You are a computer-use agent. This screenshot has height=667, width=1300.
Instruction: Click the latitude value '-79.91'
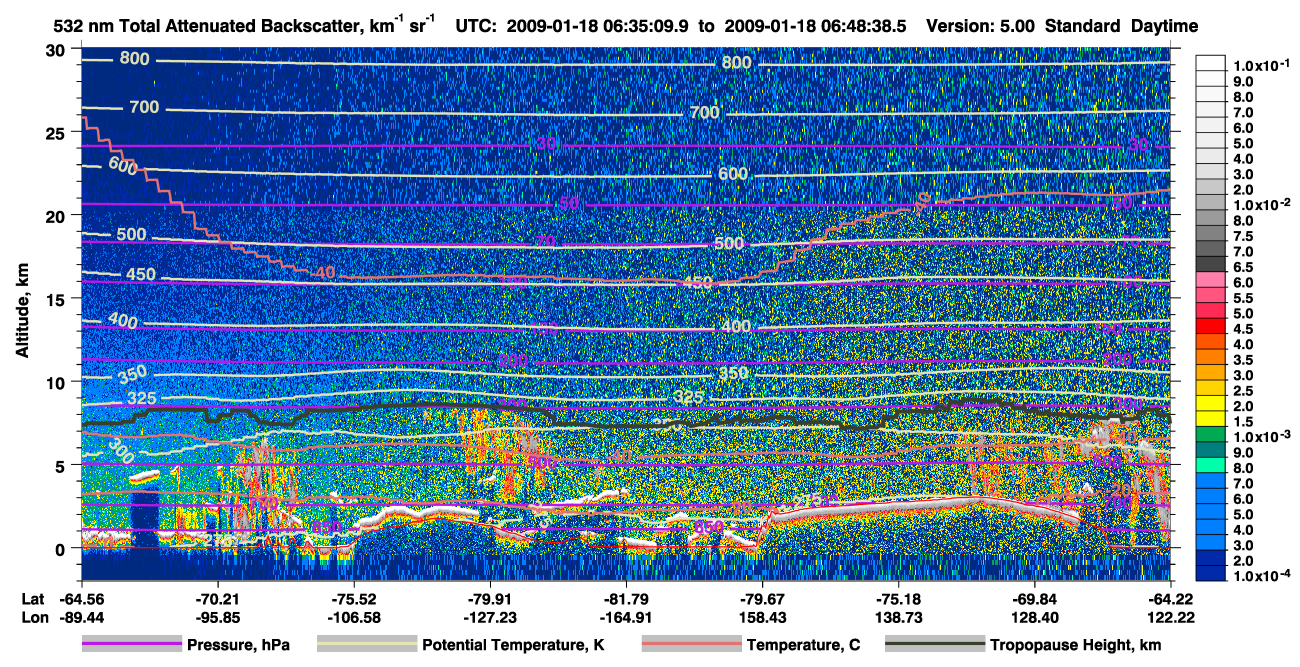(490, 599)
